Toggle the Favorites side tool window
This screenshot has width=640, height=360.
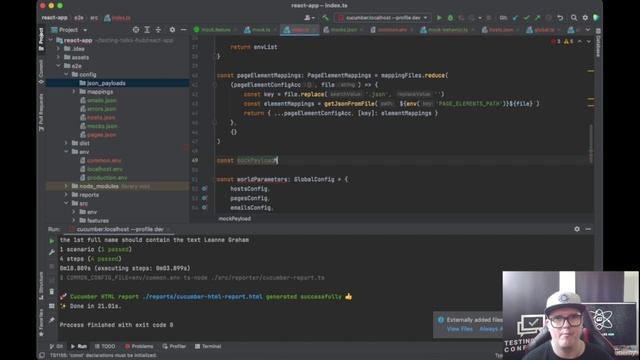click(41, 322)
